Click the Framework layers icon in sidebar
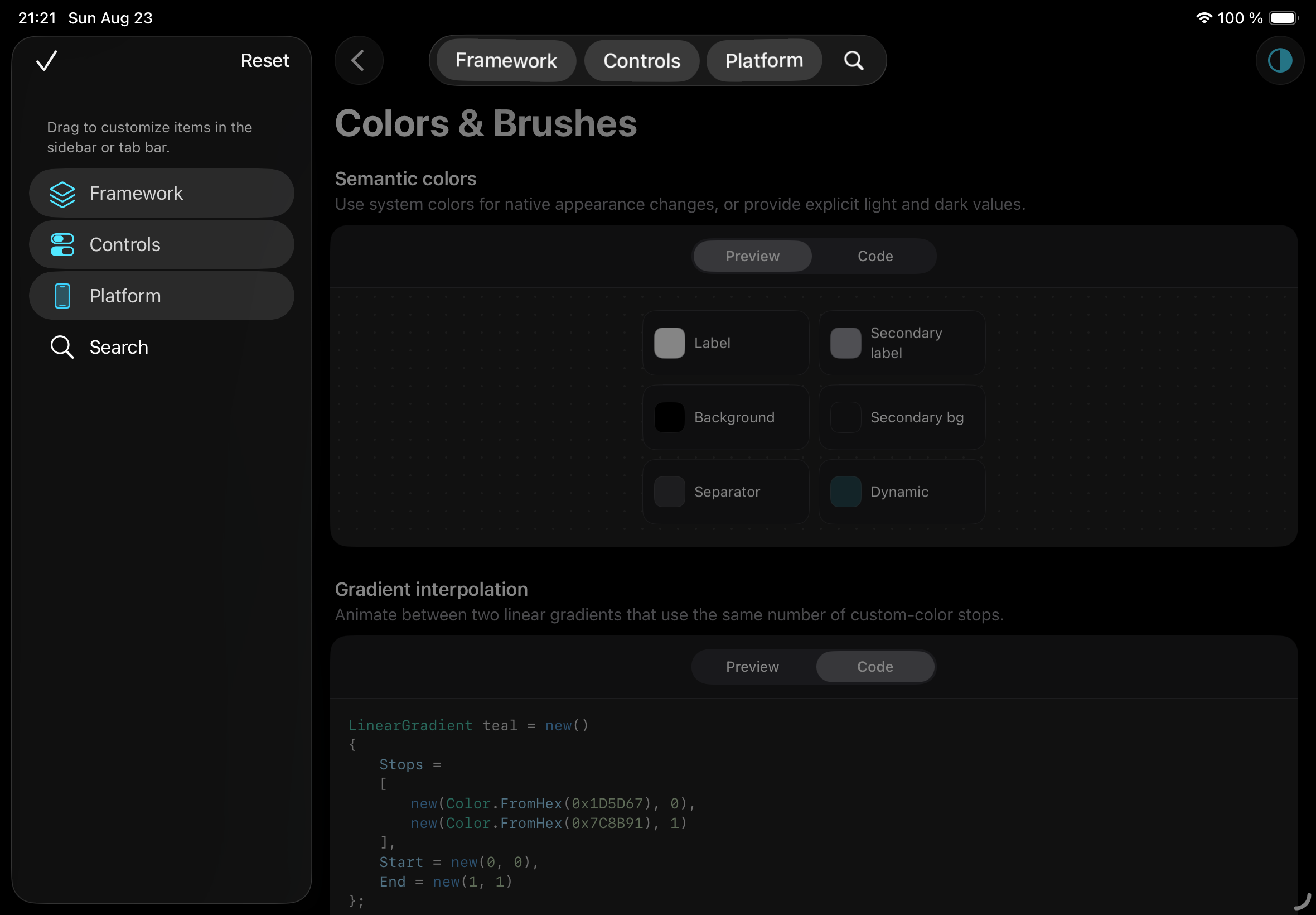Image resolution: width=1316 pixels, height=915 pixels. pyautogui.click(x=62, y=194)
